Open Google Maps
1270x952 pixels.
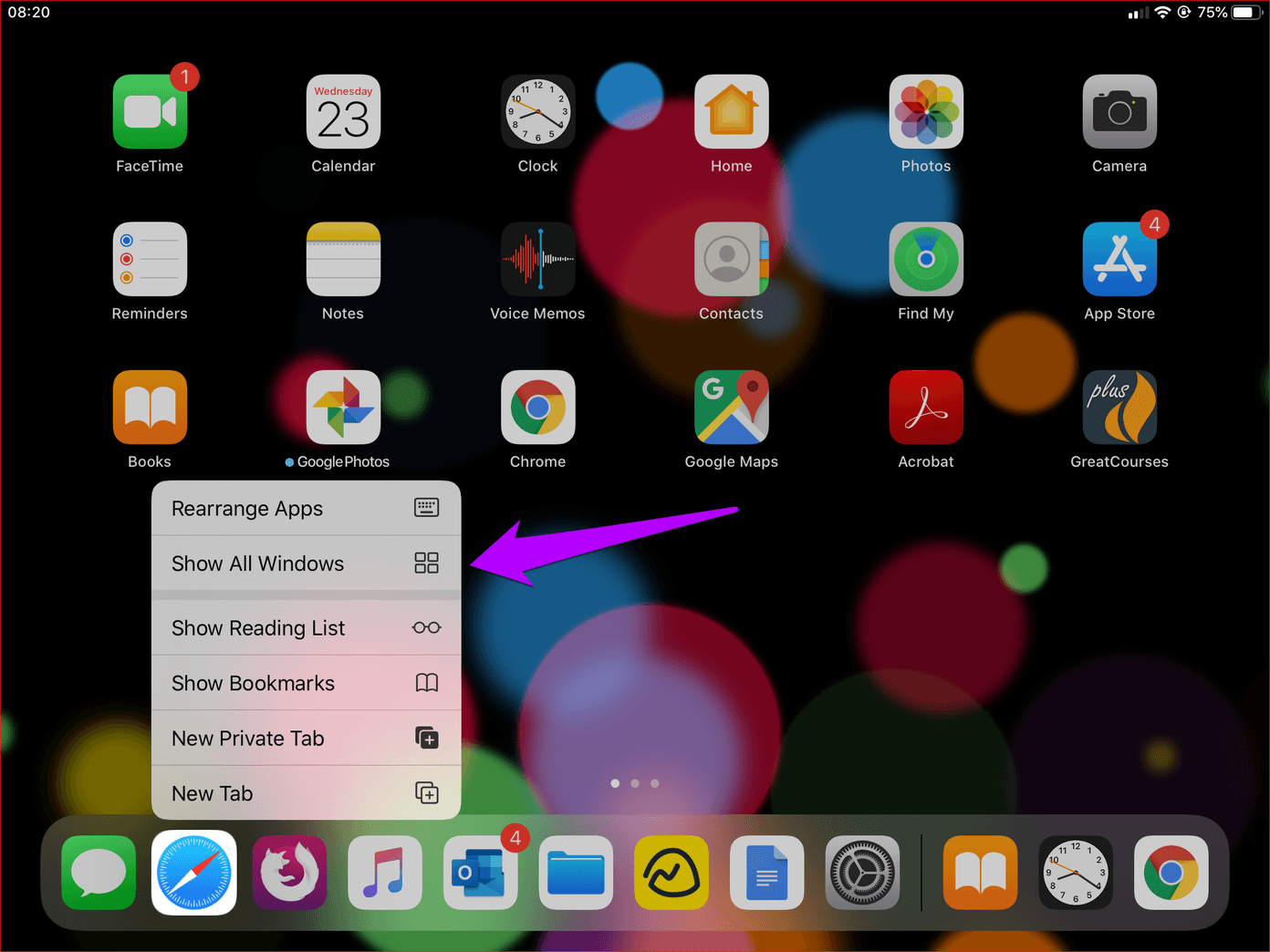click(x=731, y=407)
